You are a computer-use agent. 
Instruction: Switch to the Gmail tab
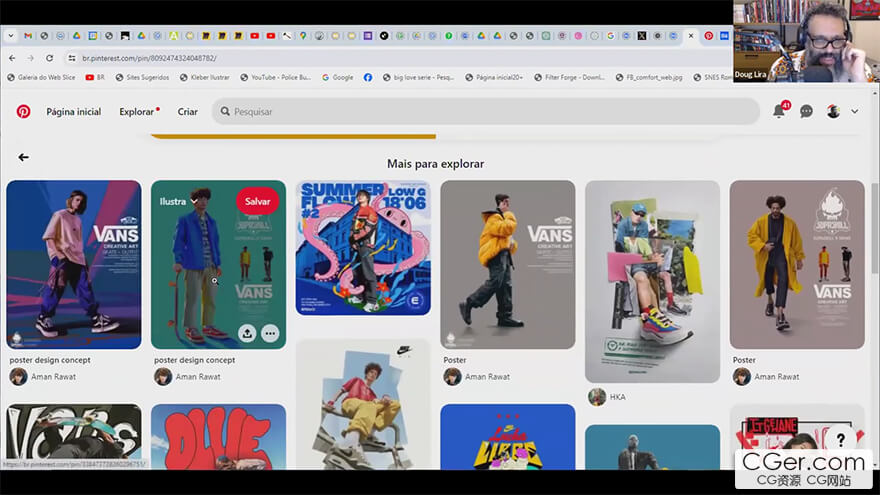pyautogui.click(x=28, y=35)
